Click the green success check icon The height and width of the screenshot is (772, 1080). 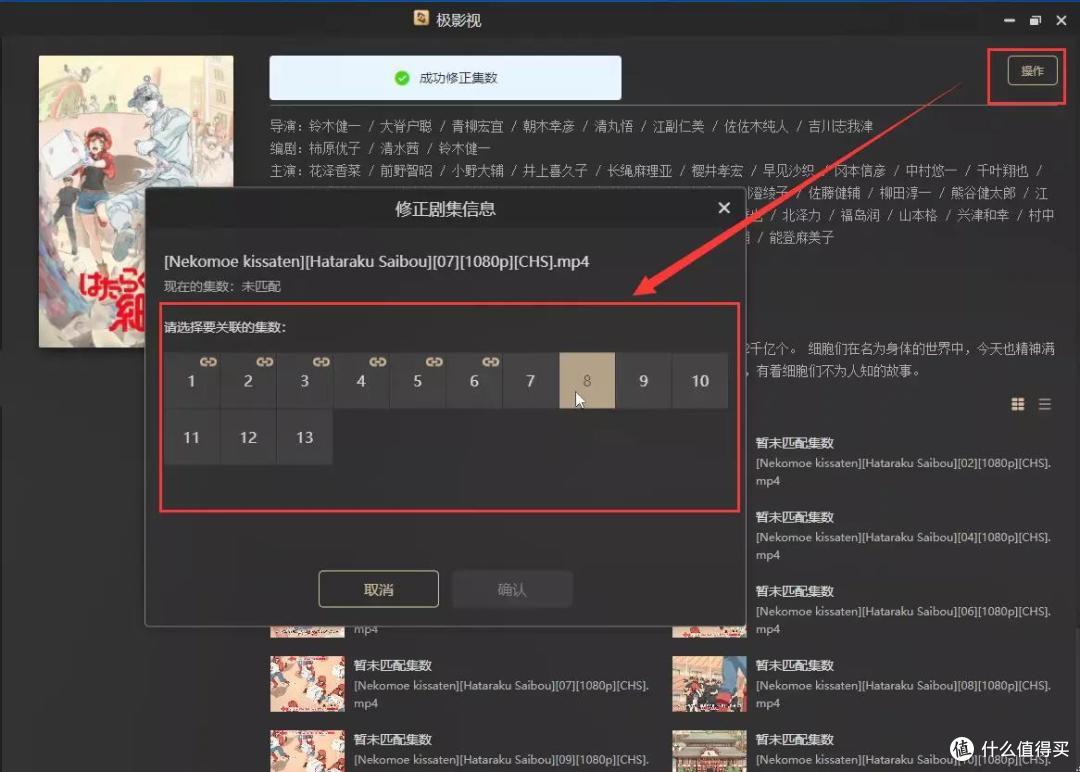tap(402, 78)
